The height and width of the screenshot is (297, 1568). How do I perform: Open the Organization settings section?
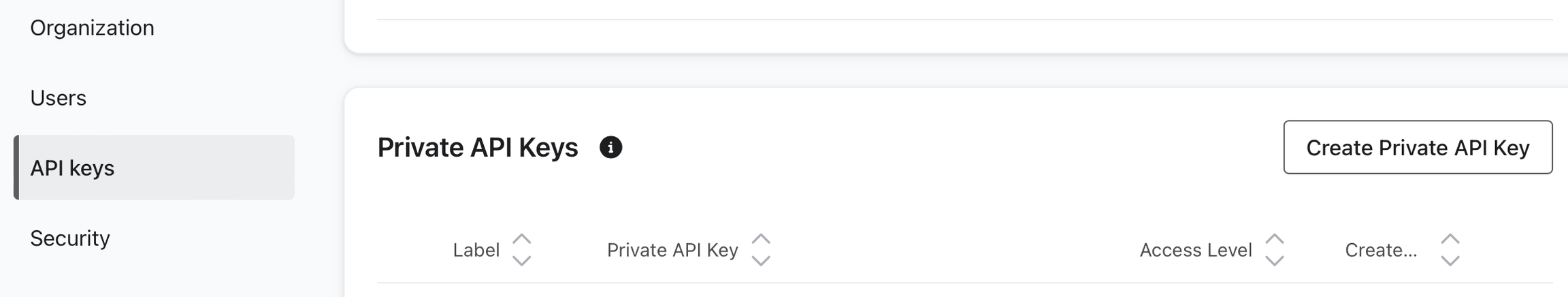pyautogui.click(x=93, y=28)
